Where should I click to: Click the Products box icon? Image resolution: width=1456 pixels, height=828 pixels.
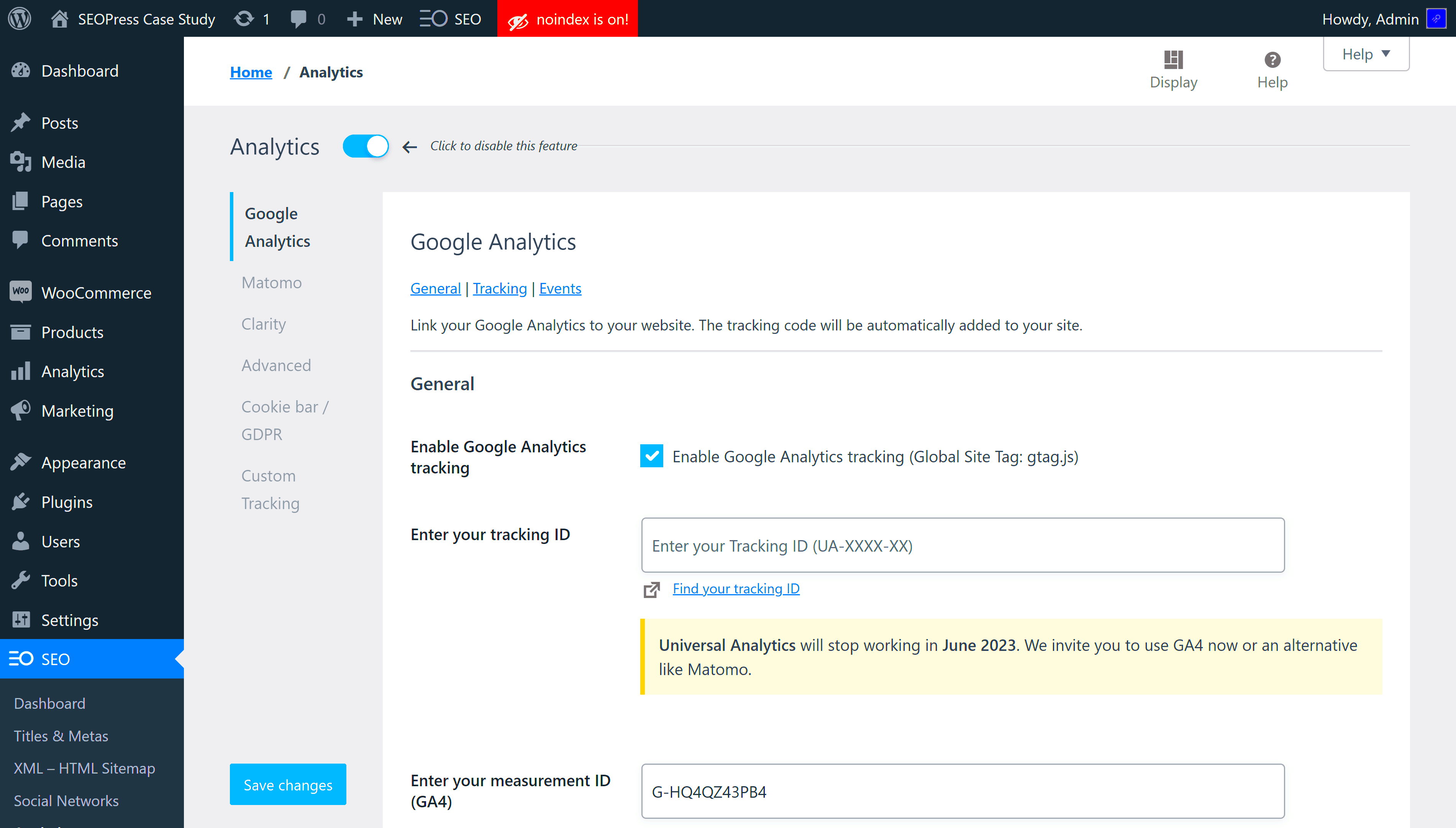click(20, 332)
